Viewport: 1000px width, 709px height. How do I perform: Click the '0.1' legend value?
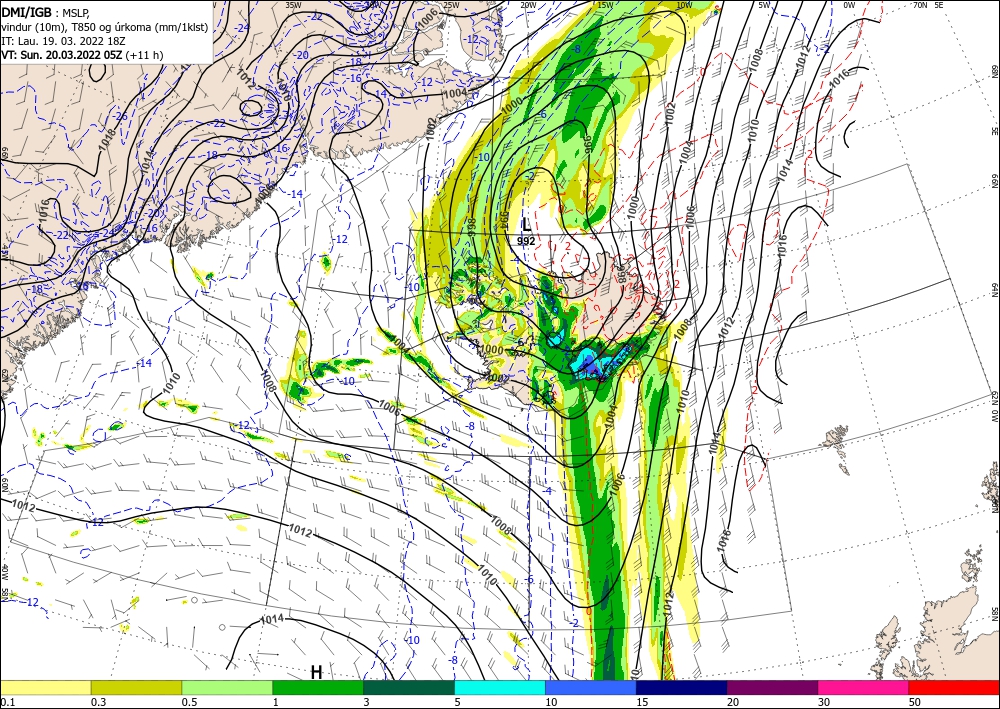coord(6,702)
